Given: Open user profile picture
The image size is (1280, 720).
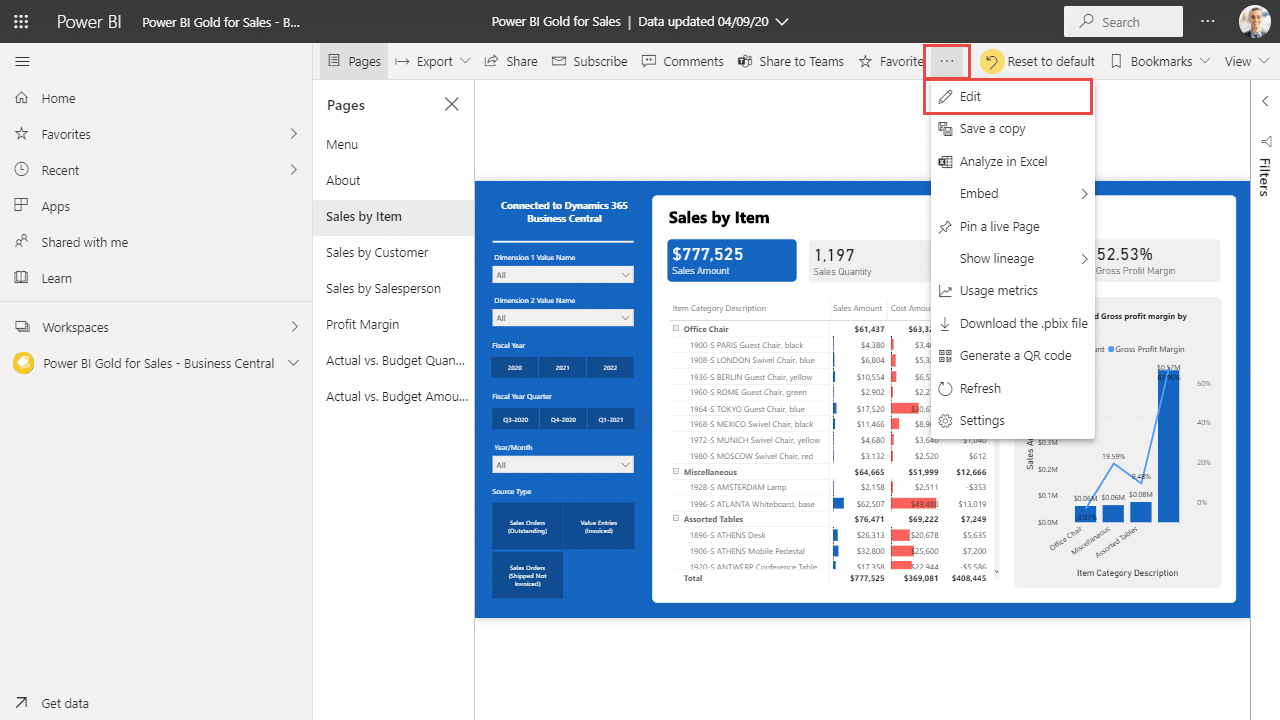Looking at the screenshot, I should pos(1255,21).
